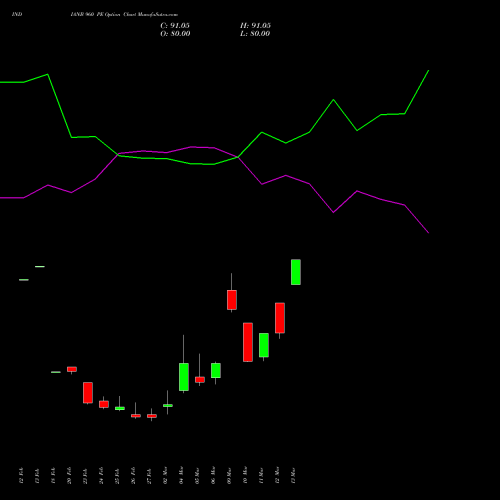Click the green 04 Mar candlestick

[184, 377]
